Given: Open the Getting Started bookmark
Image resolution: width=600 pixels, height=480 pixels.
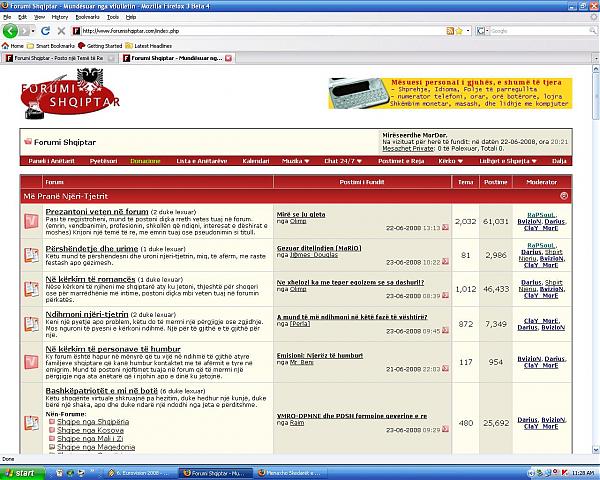Looking at the screenshot, I should (100, 46).
